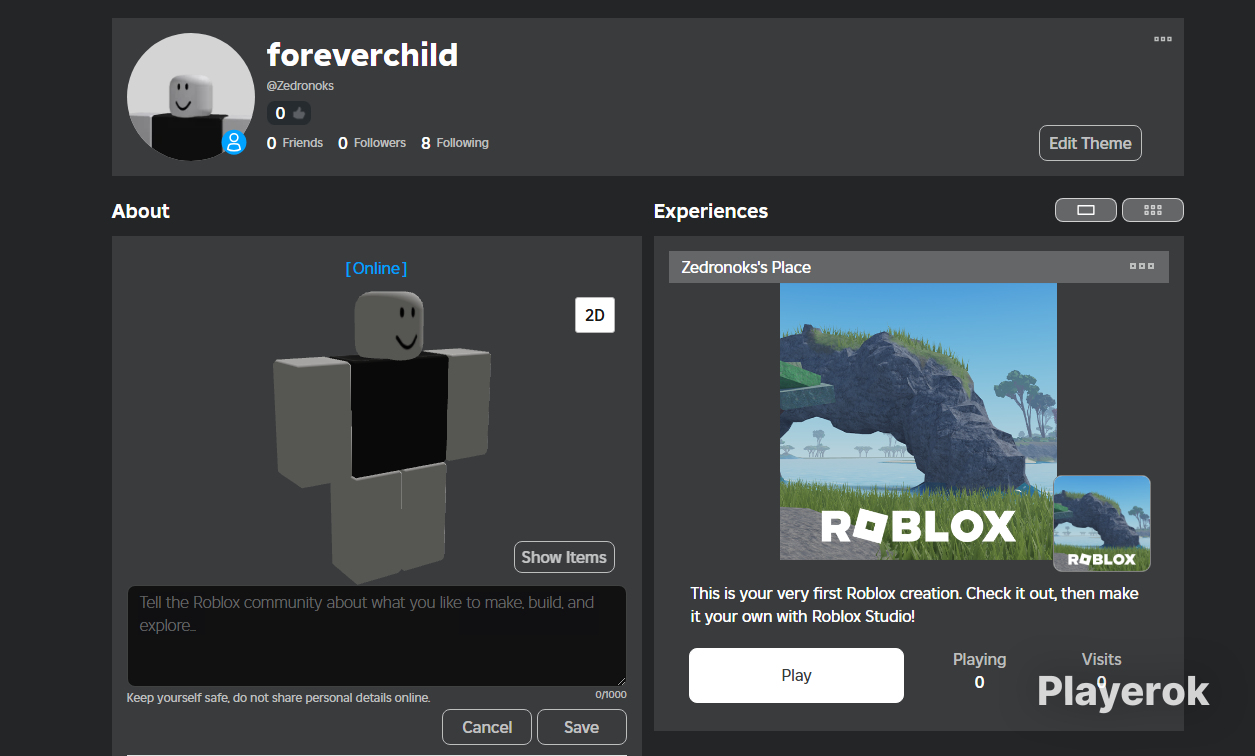Click the thumbs-up likes badge
Image resolution: width=1255 pixels, height=756 pixels.
click(289, 113)
